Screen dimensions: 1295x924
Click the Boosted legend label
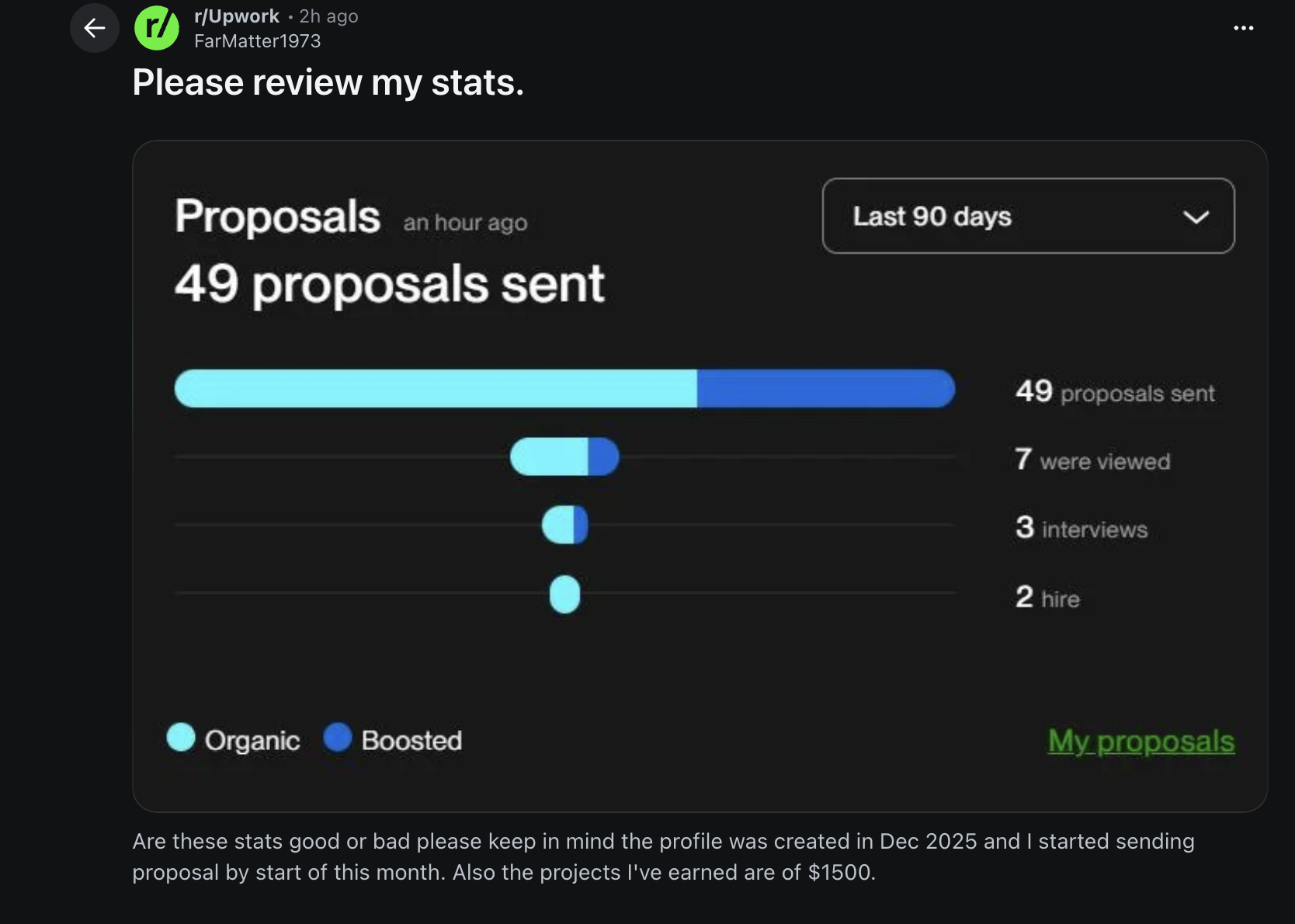pos(411,741)
